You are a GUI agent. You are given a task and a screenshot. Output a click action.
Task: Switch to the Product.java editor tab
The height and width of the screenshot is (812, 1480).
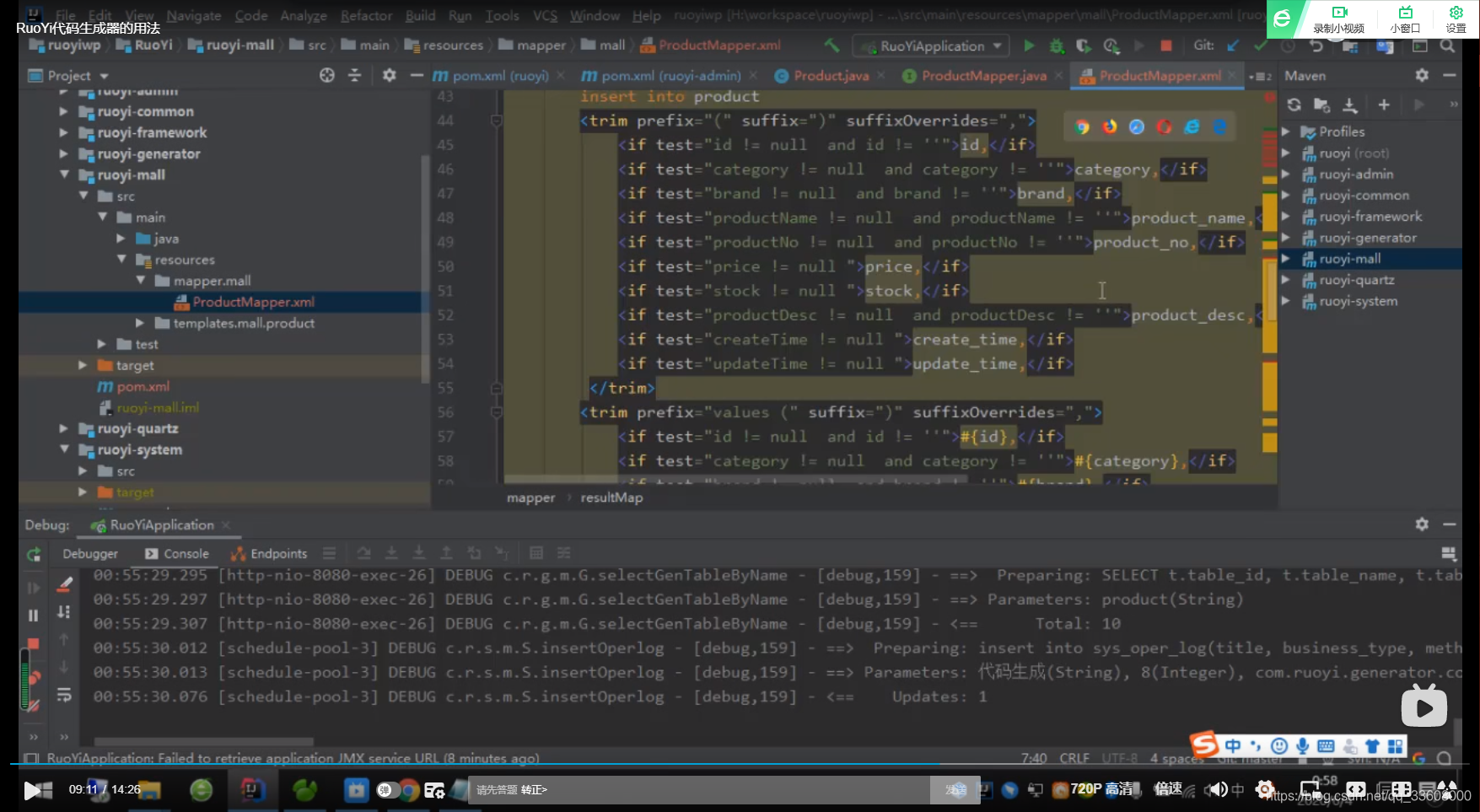coord(830,75)
